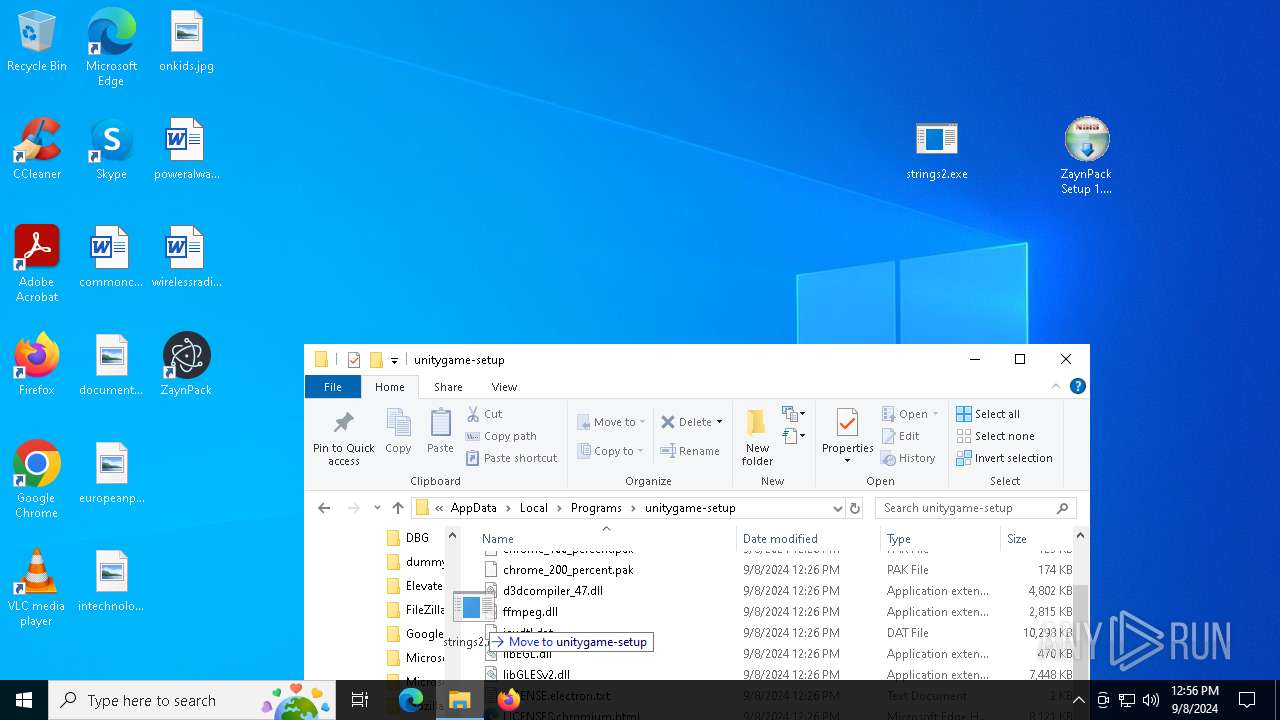1280x720 pixels.
Task: Open the Delete dropdown arrow
Action: pos(719,422)
